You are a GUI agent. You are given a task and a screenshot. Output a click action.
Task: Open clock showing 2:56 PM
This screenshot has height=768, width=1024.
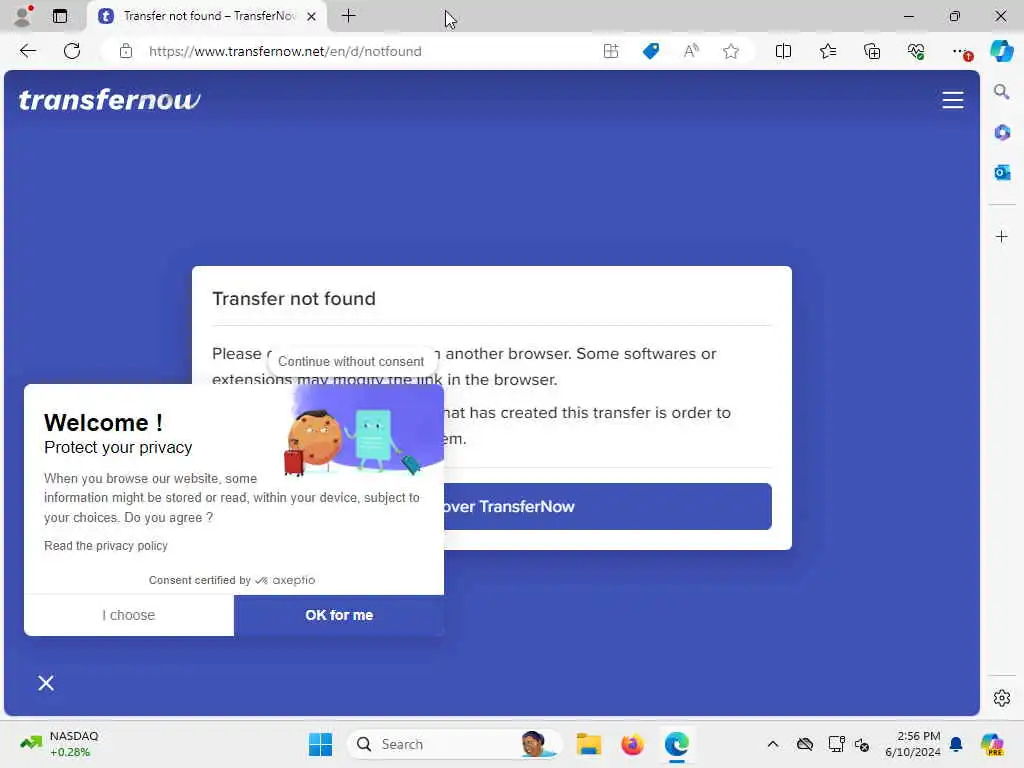pos(912,744)
